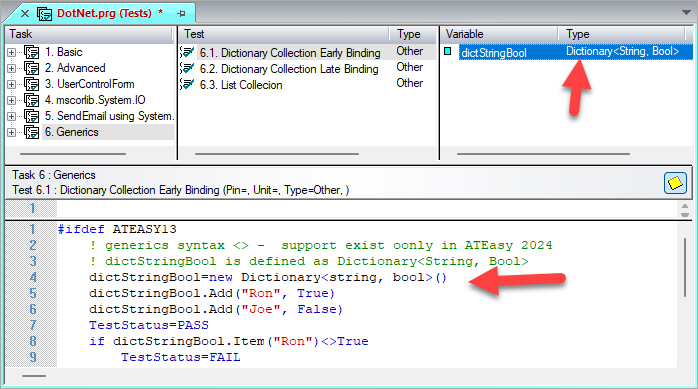Expand the 5. SendEmail task node
The image size is (698, 389).
(x=12, y=117)
